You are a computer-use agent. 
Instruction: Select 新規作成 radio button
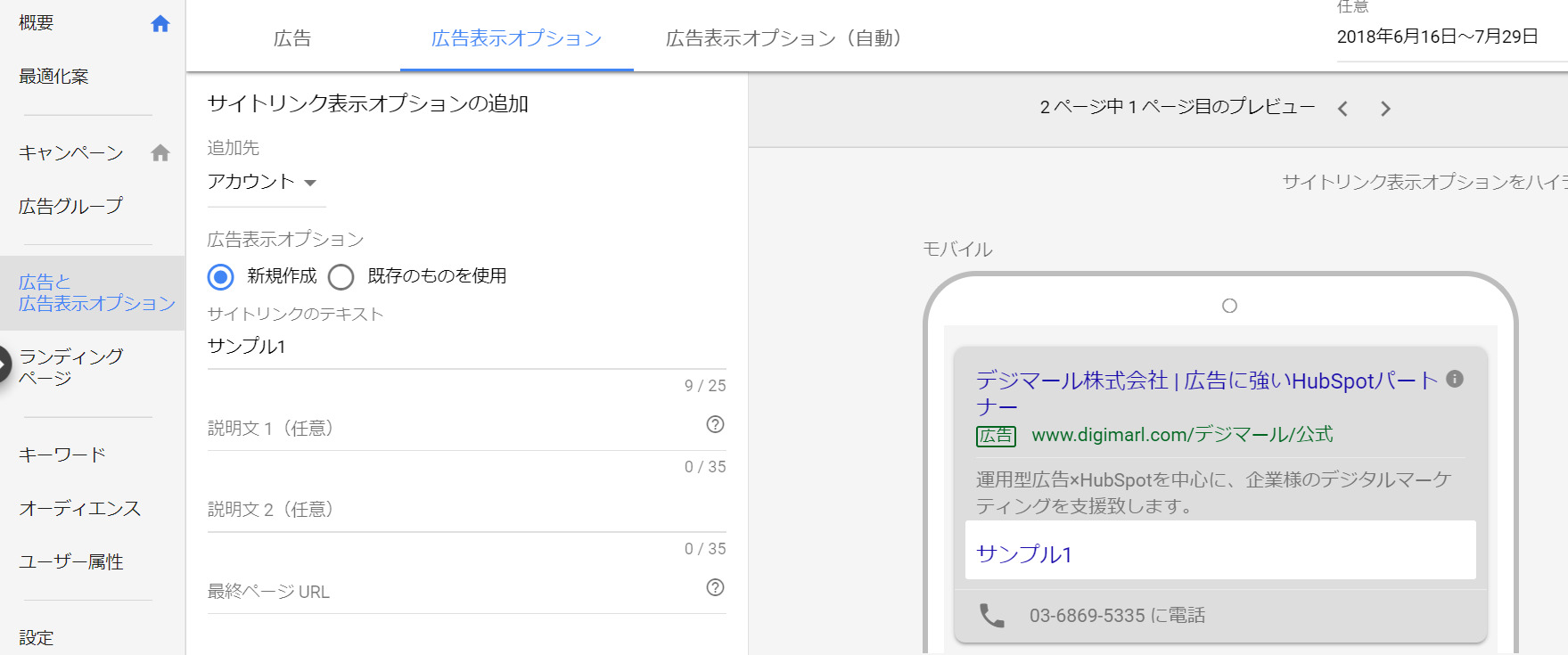click(221, 277)
